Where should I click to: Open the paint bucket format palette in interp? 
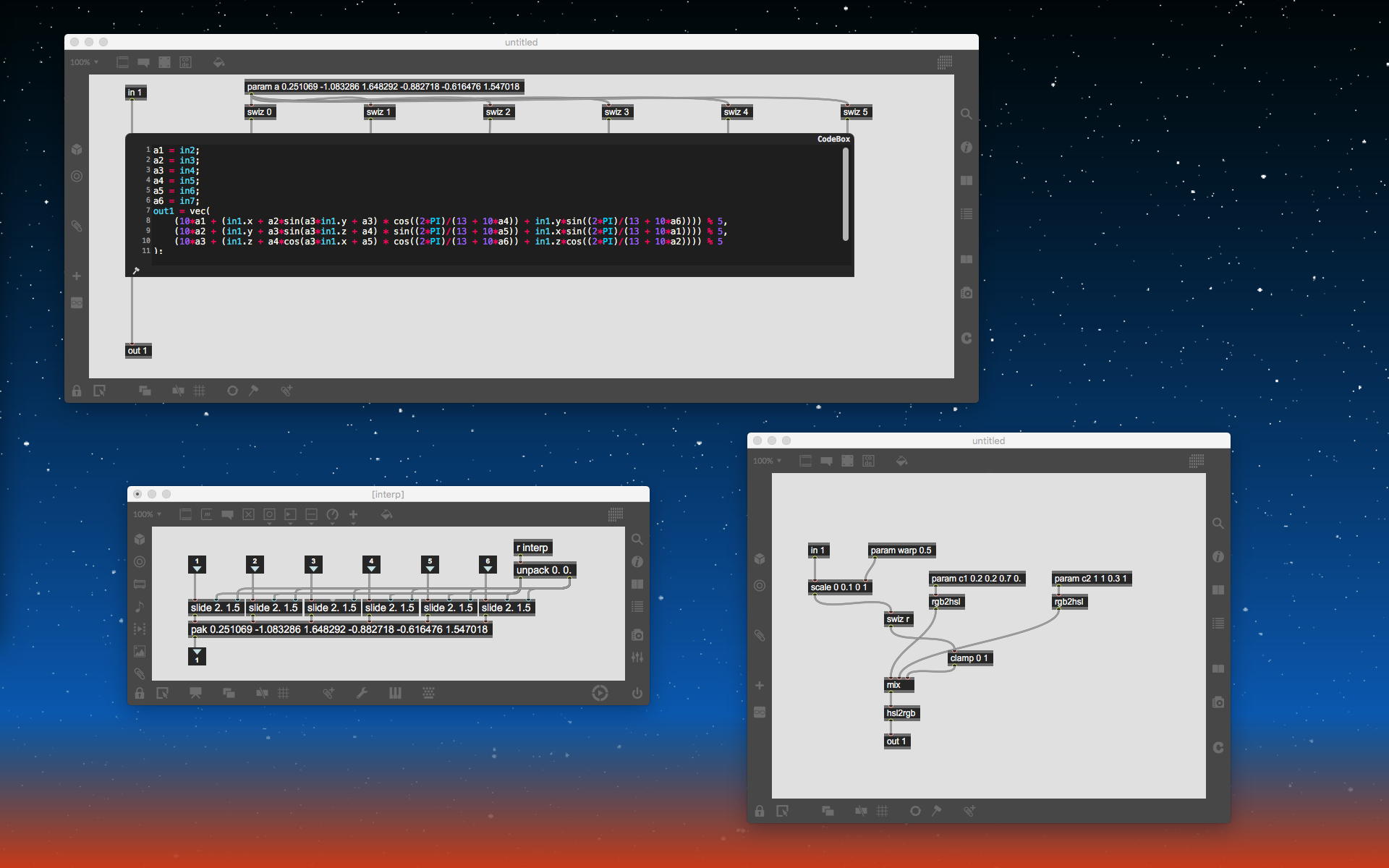click(x=386, y=514)
